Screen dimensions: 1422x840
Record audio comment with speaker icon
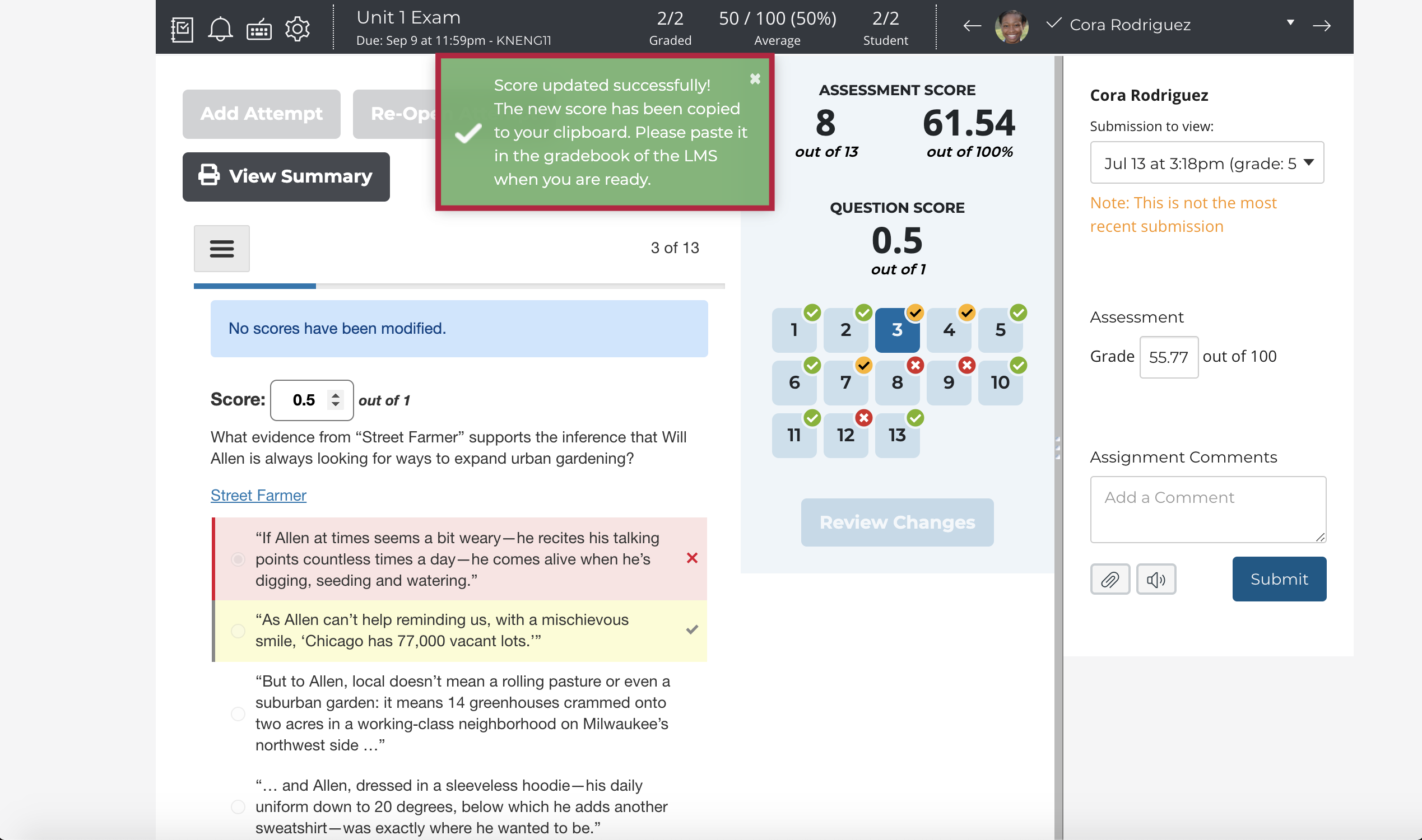click(1156, 579)
